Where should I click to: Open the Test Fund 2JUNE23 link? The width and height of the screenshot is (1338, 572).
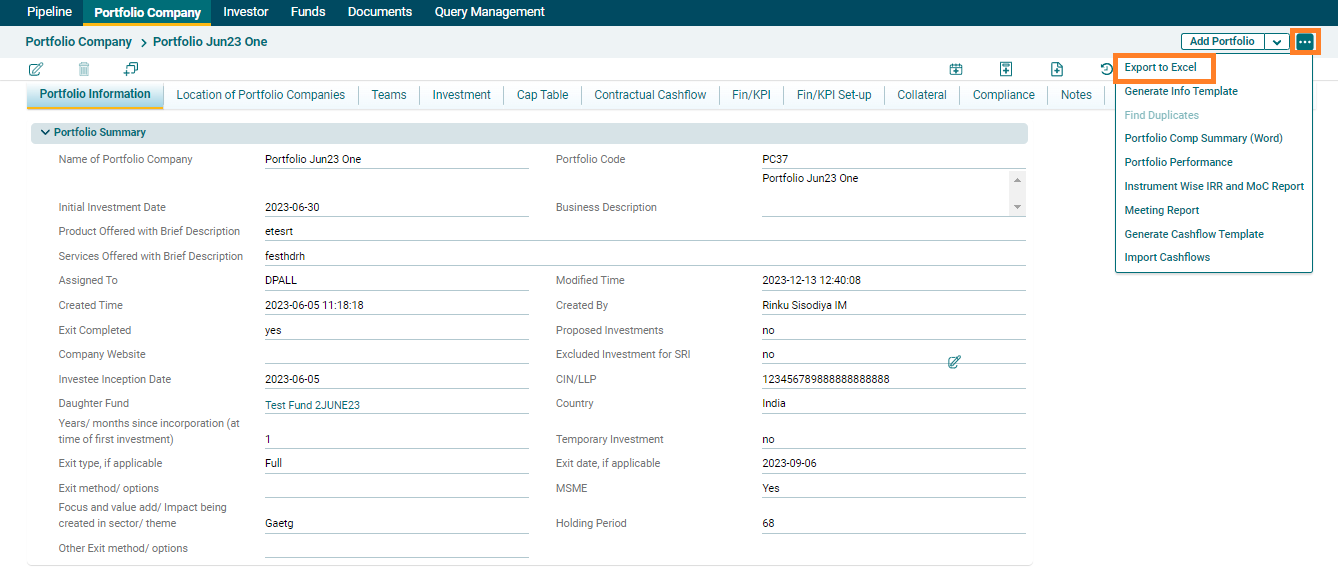(312, 405)
